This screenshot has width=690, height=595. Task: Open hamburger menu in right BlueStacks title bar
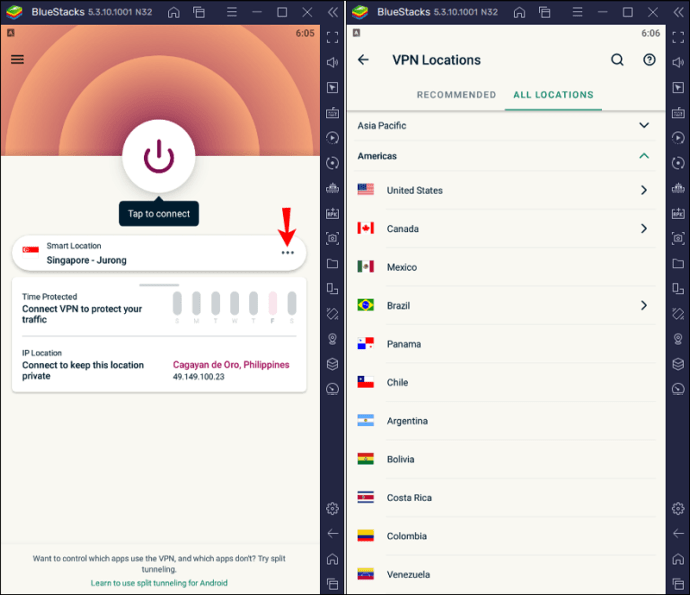point(577,12)
